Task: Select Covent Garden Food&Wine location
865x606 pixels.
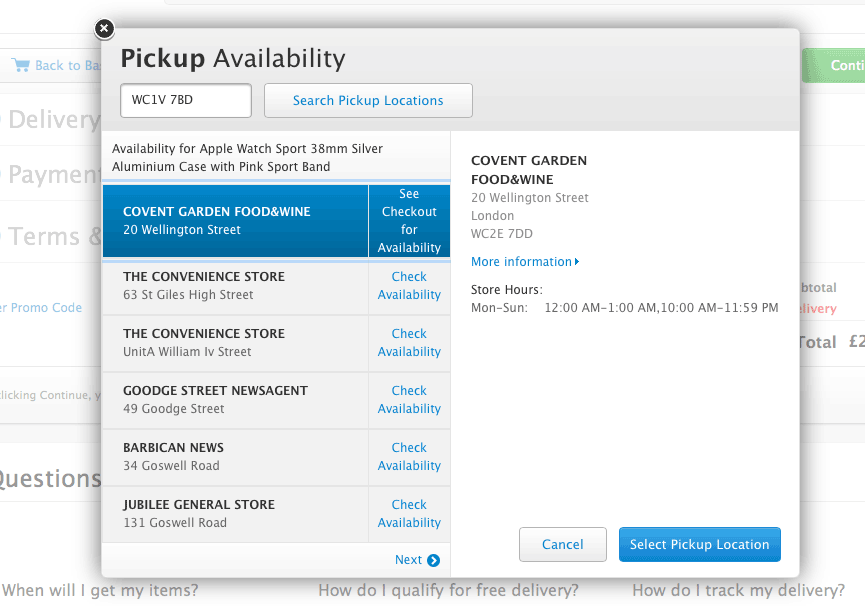Action: point(235,221)
